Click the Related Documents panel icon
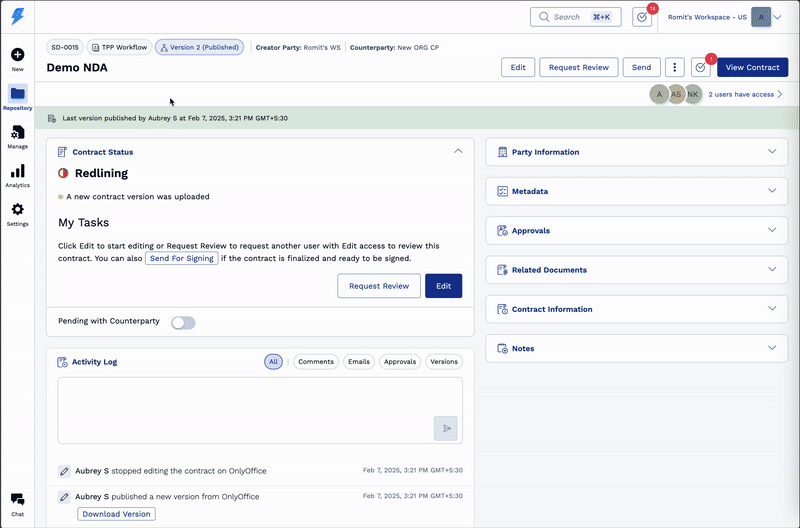This screenshot has height=528, width=800. pyautogui.click(x=503, y=270)
